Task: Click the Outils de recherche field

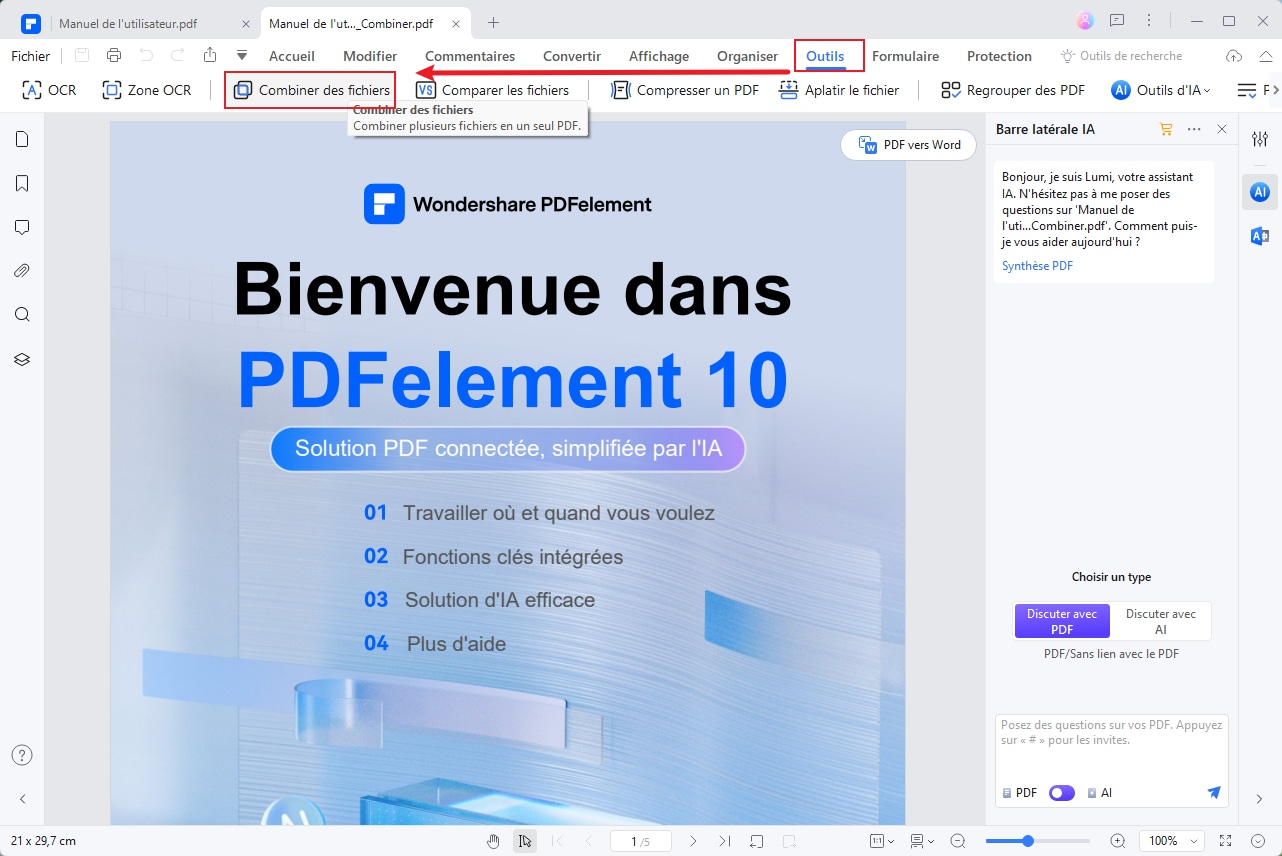Action: [x=1122, y=56]
